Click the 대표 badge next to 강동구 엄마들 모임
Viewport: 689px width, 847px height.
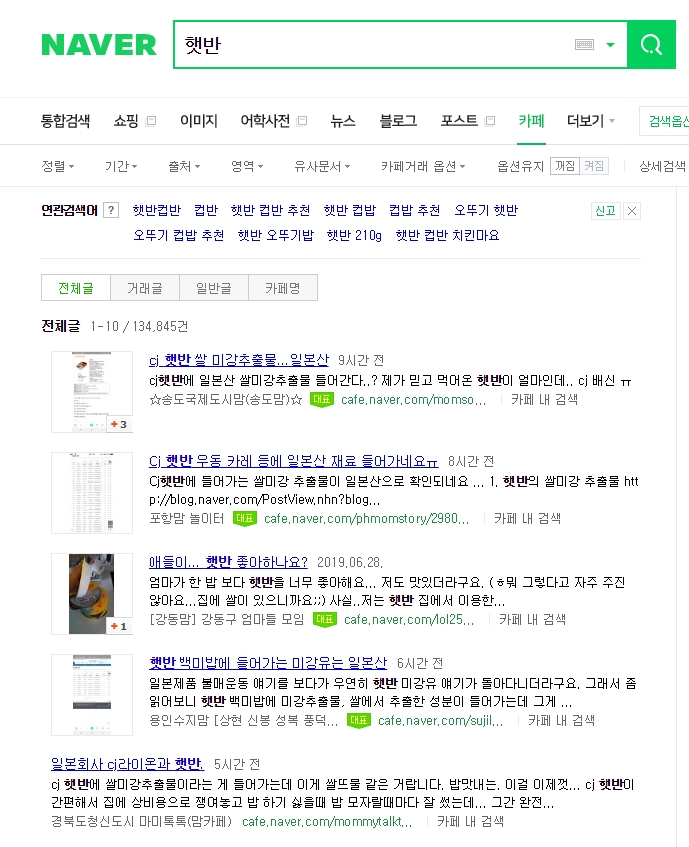(325, 620)
